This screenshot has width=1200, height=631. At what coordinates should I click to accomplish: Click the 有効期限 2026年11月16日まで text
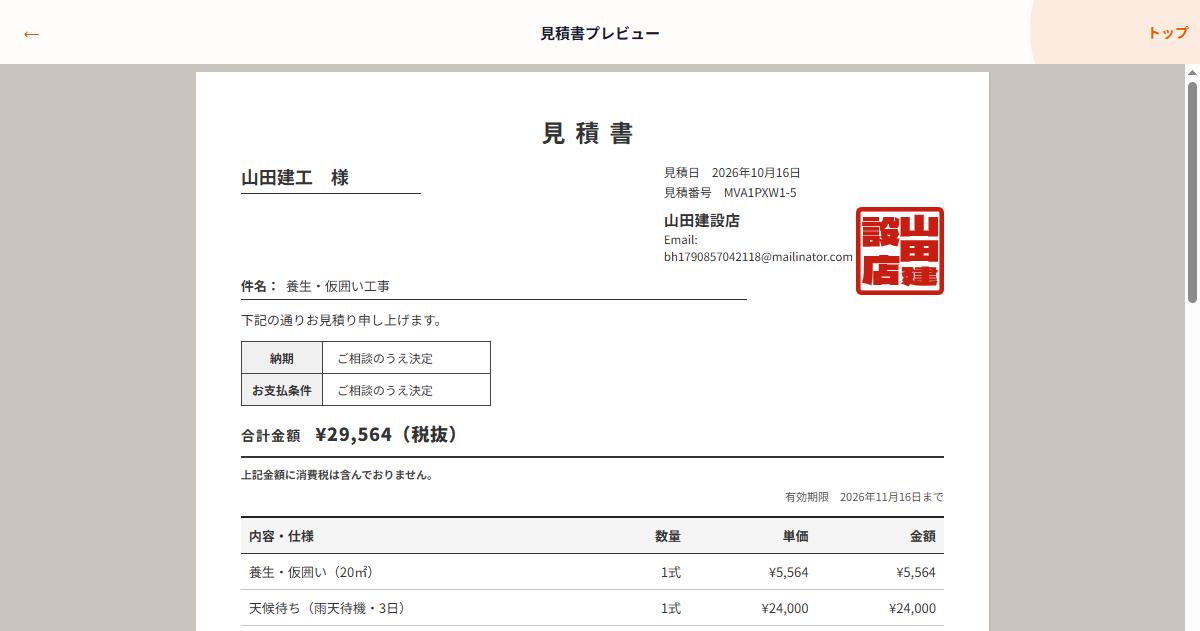point(864,497)
